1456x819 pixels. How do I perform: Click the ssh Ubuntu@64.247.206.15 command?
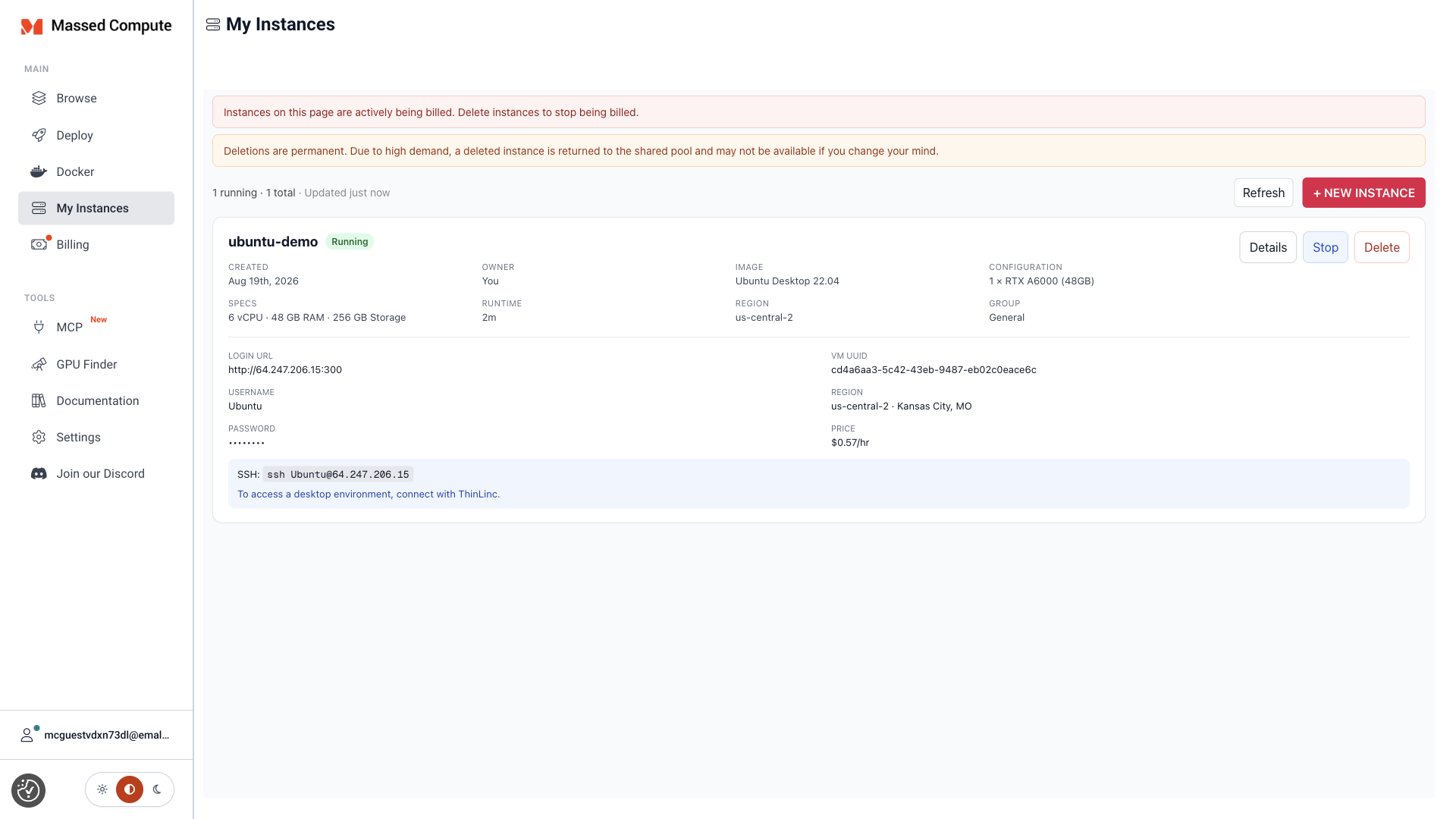338,475
